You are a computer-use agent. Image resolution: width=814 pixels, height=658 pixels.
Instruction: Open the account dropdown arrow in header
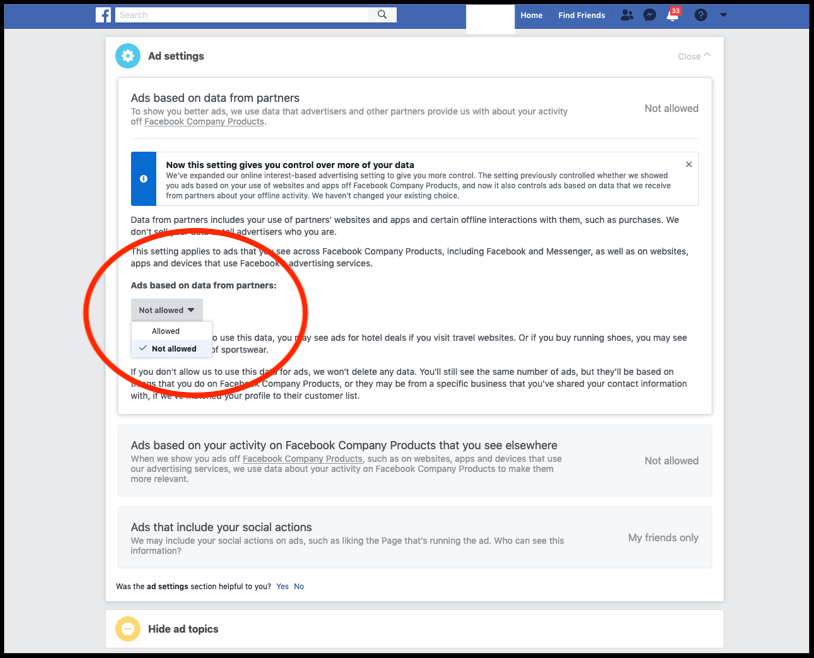click(x=724, y=15)
